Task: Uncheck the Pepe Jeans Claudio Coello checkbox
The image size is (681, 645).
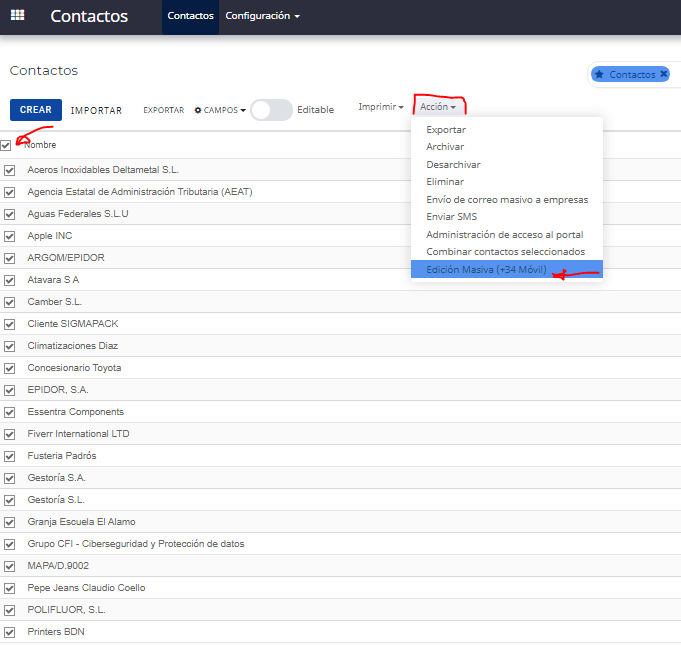Action: click(10, 589)
